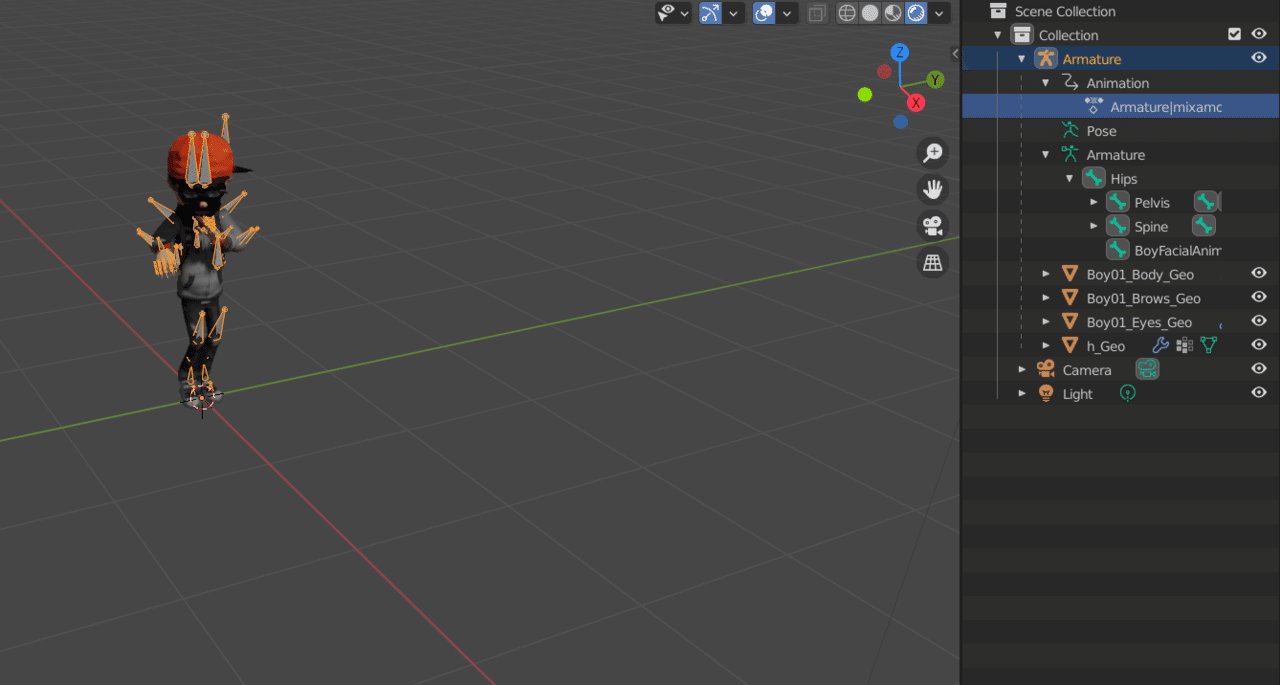
Task: Open the viewport zoom tool
Action: coord(933,153)
